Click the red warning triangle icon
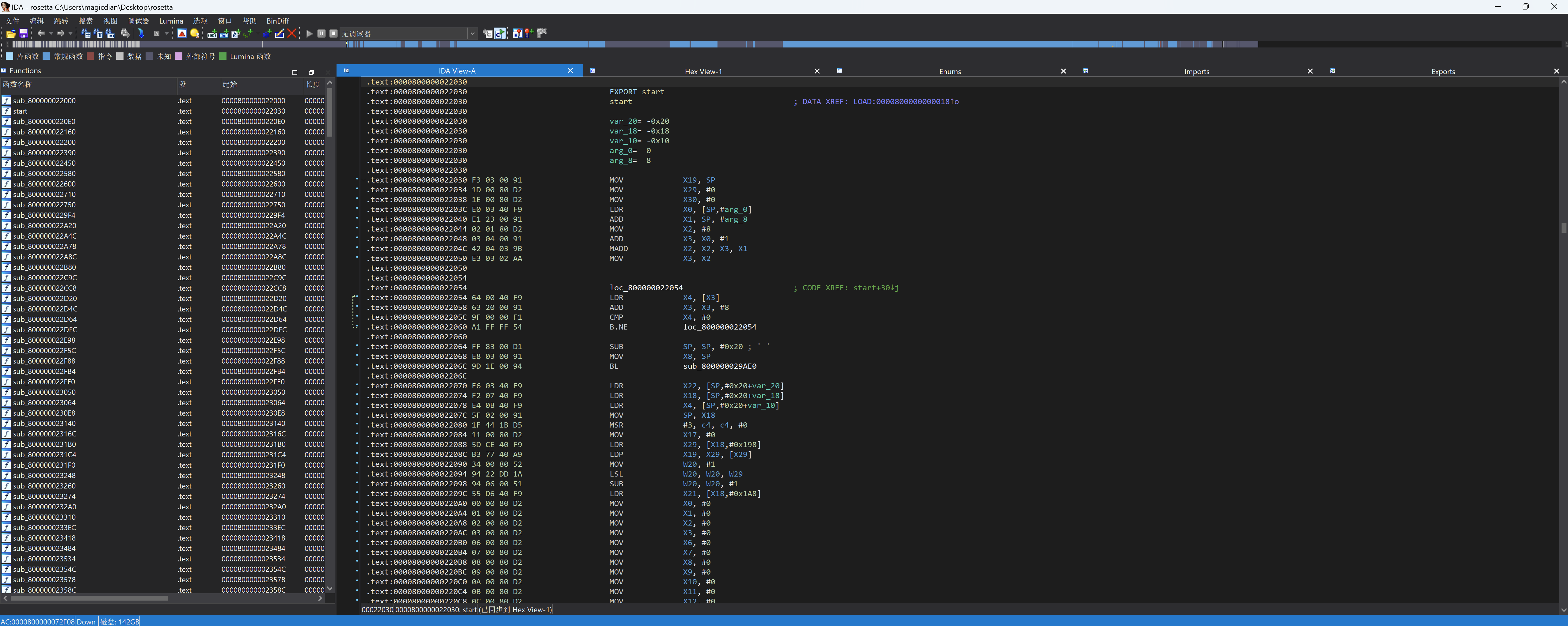The width and height of the screenshot is (1568, 626). coord(182,33)
